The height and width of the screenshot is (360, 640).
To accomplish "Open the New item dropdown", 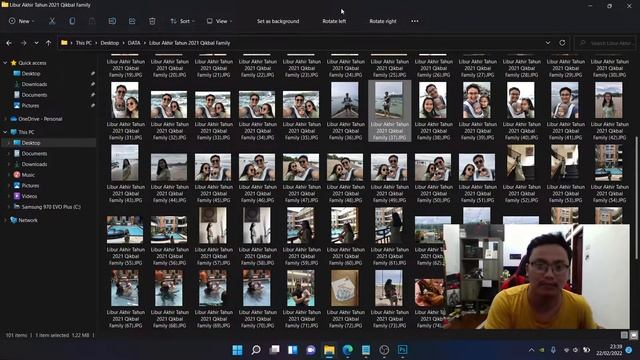I will coord(22,21).
